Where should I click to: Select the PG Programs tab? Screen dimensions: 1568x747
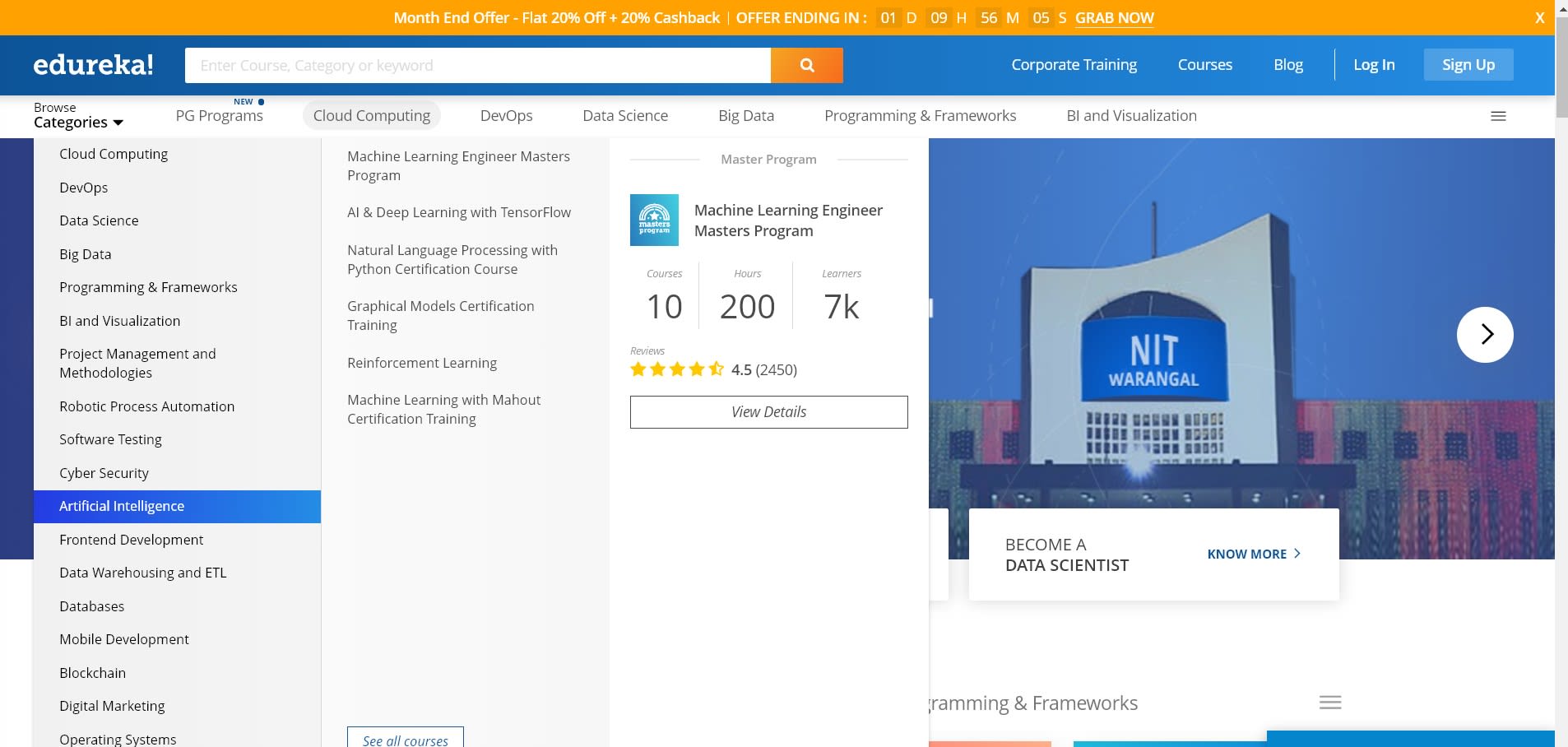tap(220, 116)
